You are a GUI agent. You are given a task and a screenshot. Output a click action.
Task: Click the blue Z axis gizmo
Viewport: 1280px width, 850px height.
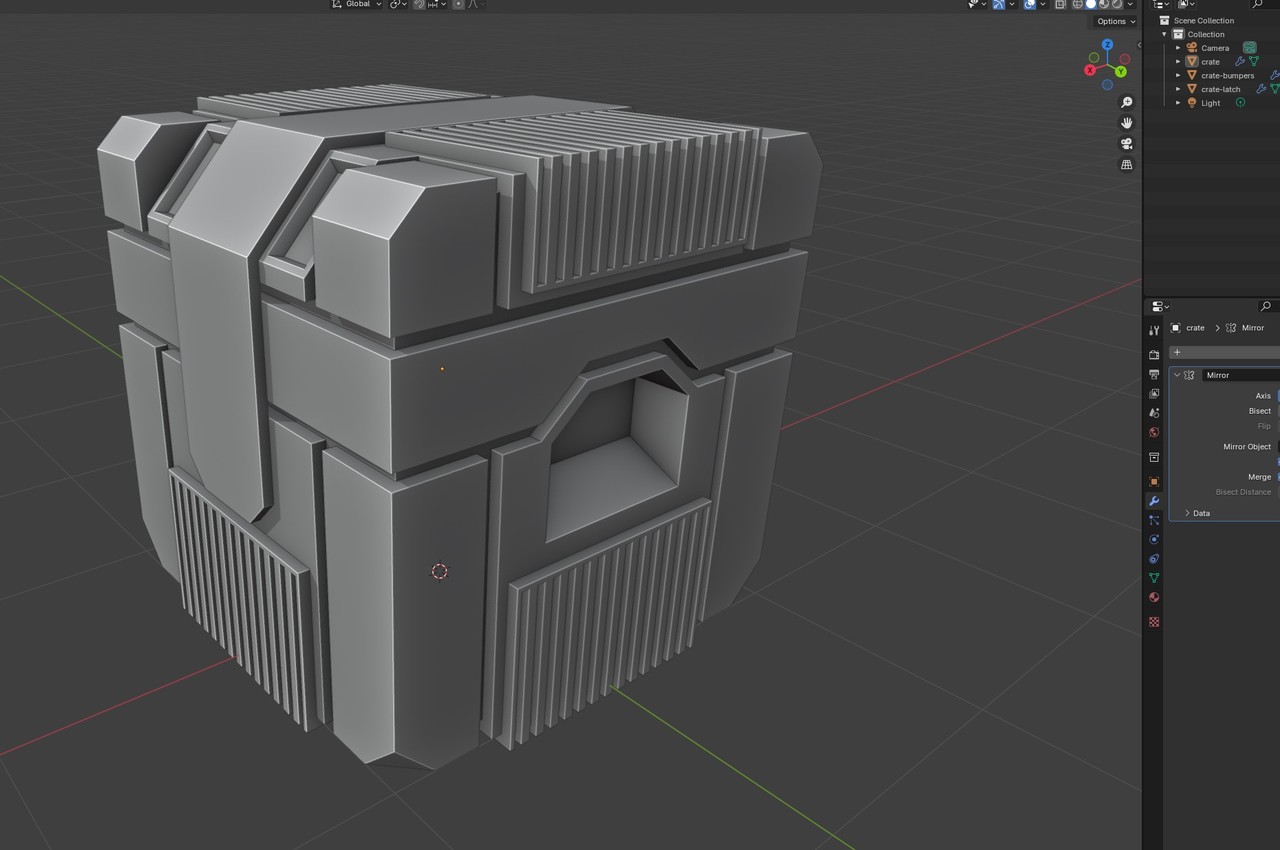[1107, 45]
